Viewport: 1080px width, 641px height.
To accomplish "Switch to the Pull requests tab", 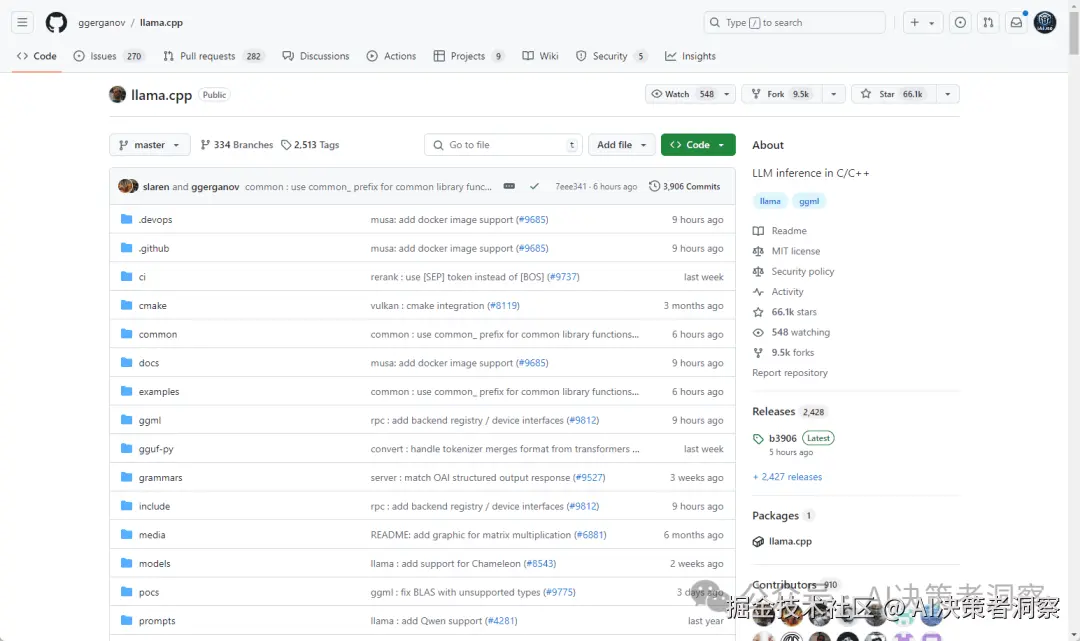I will pyautogui.click(x=213, y=56).
